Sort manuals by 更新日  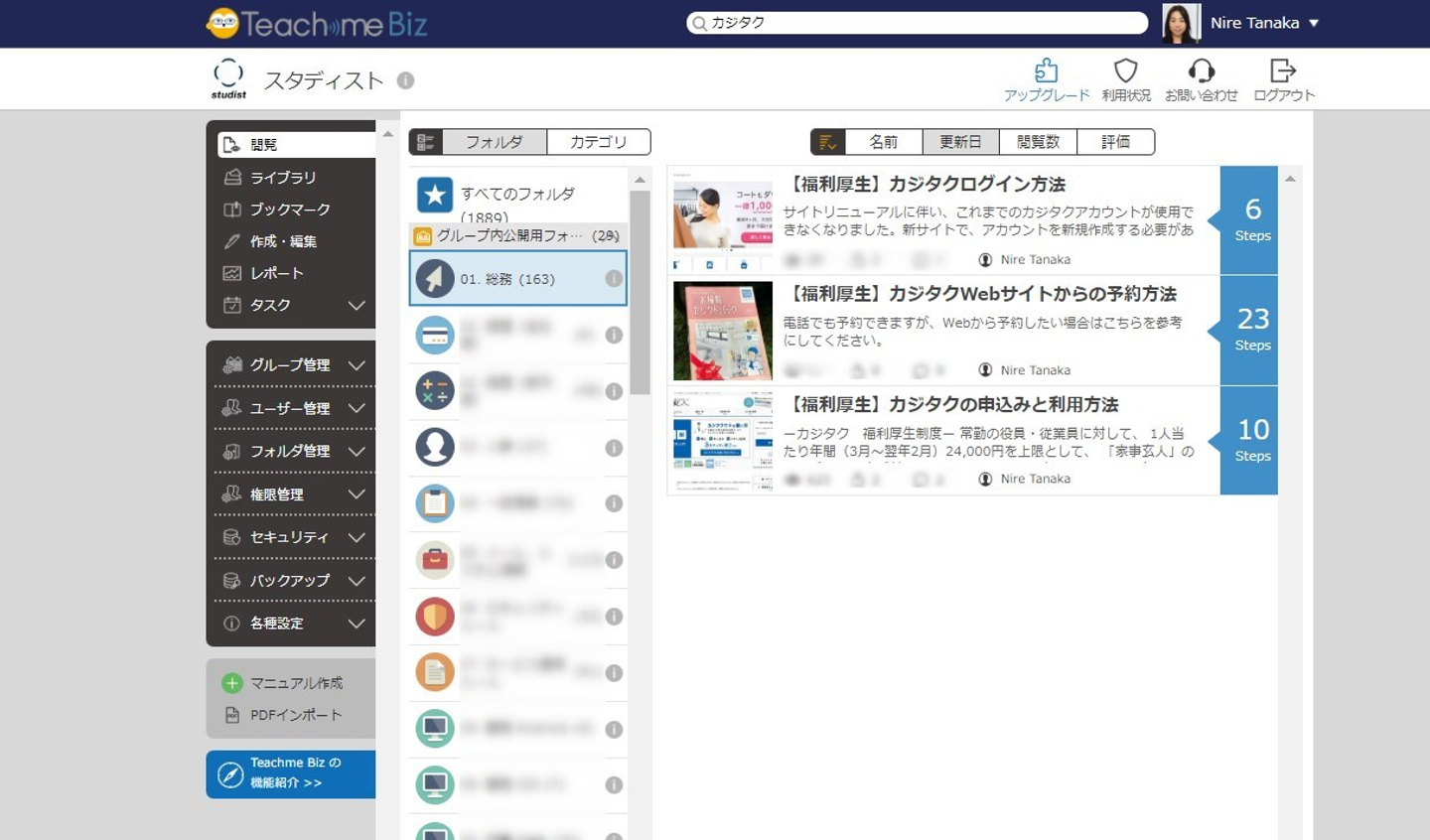click(961, 142)
